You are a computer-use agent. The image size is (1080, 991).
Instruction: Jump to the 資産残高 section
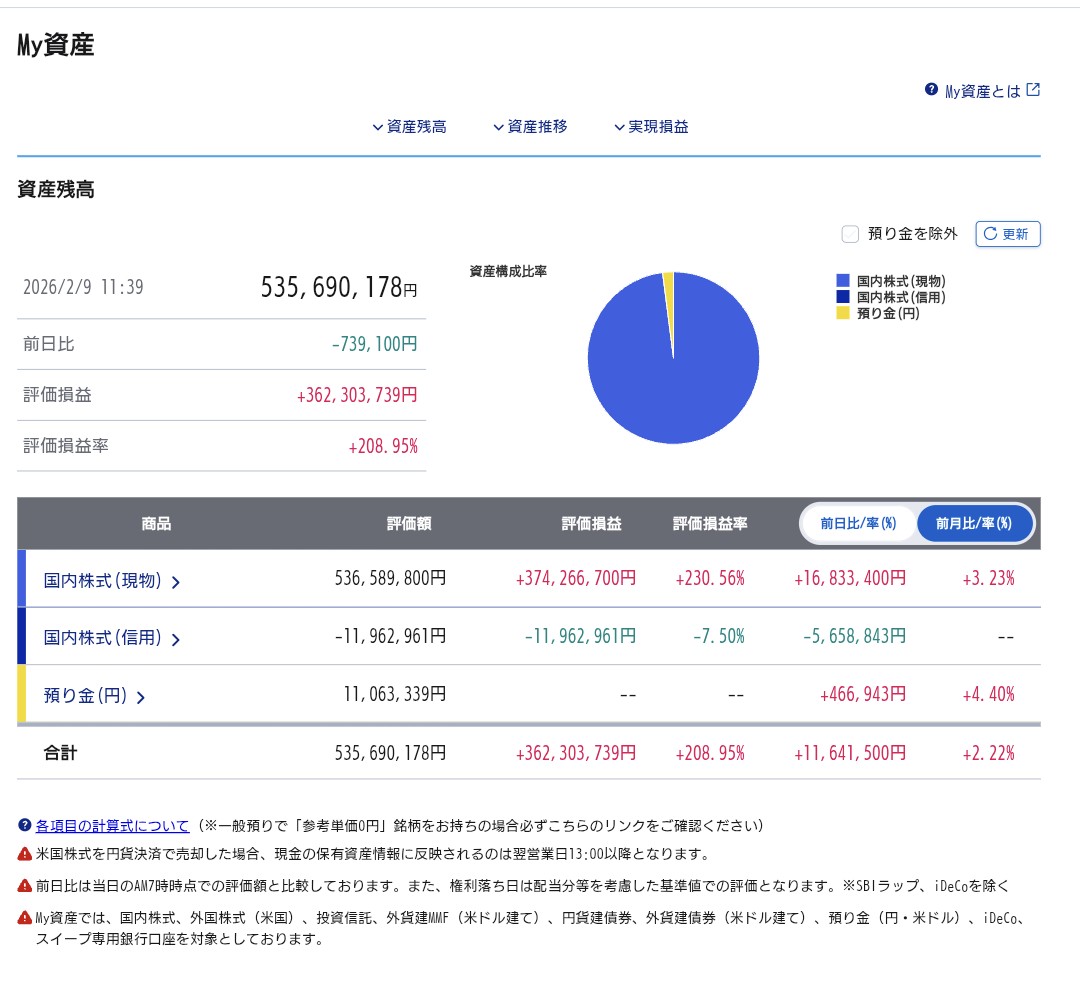tap(409, 127)
